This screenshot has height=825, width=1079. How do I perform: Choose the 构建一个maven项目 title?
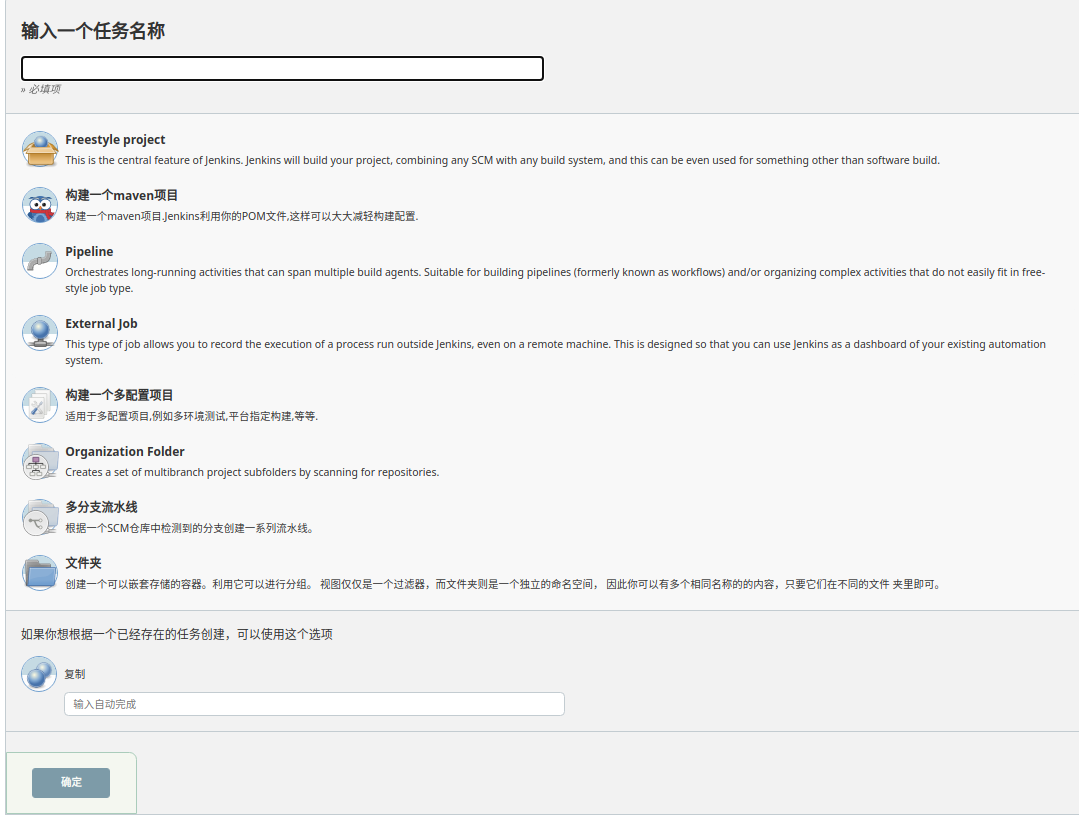121,196
